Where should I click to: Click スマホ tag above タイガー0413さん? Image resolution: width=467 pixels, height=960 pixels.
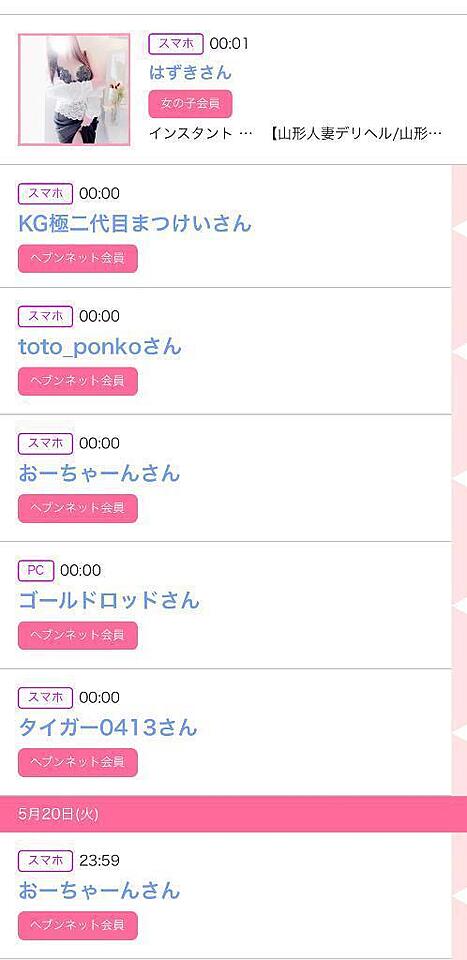[x=45, y=697]
